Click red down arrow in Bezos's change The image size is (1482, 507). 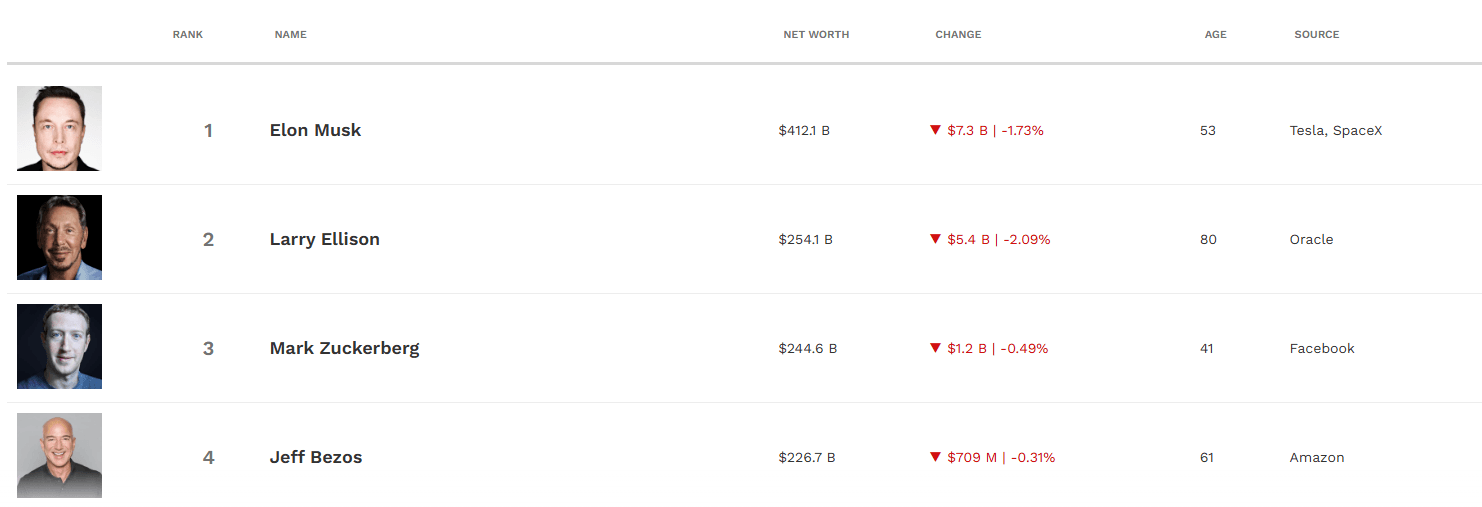[935, 457]
